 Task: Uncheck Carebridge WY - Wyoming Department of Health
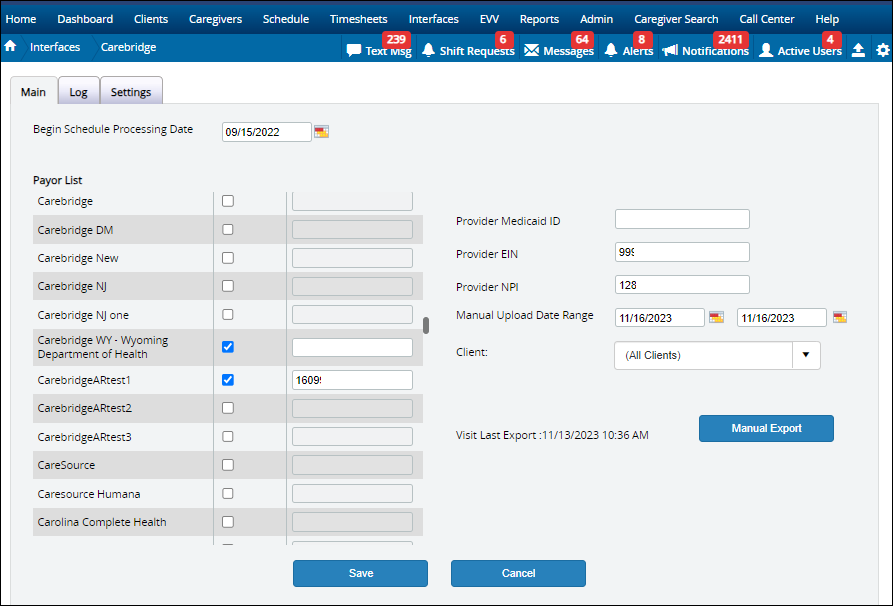(228, 347)
